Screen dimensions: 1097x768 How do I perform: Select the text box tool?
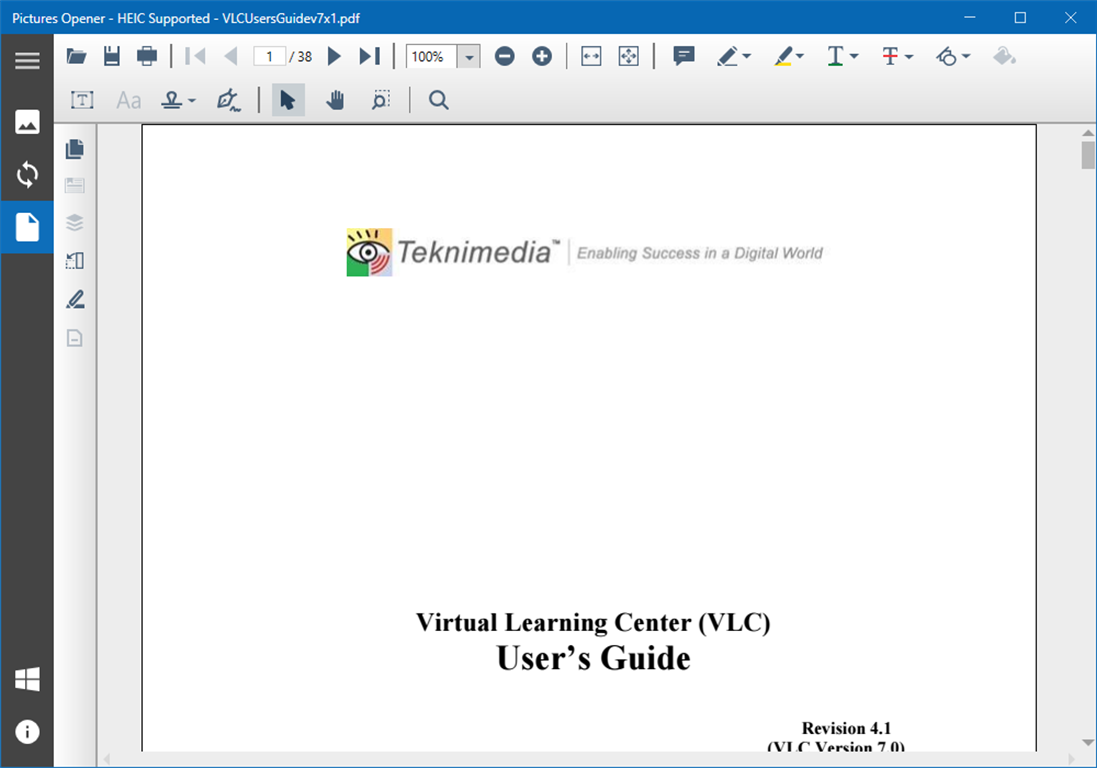point(82,100)
